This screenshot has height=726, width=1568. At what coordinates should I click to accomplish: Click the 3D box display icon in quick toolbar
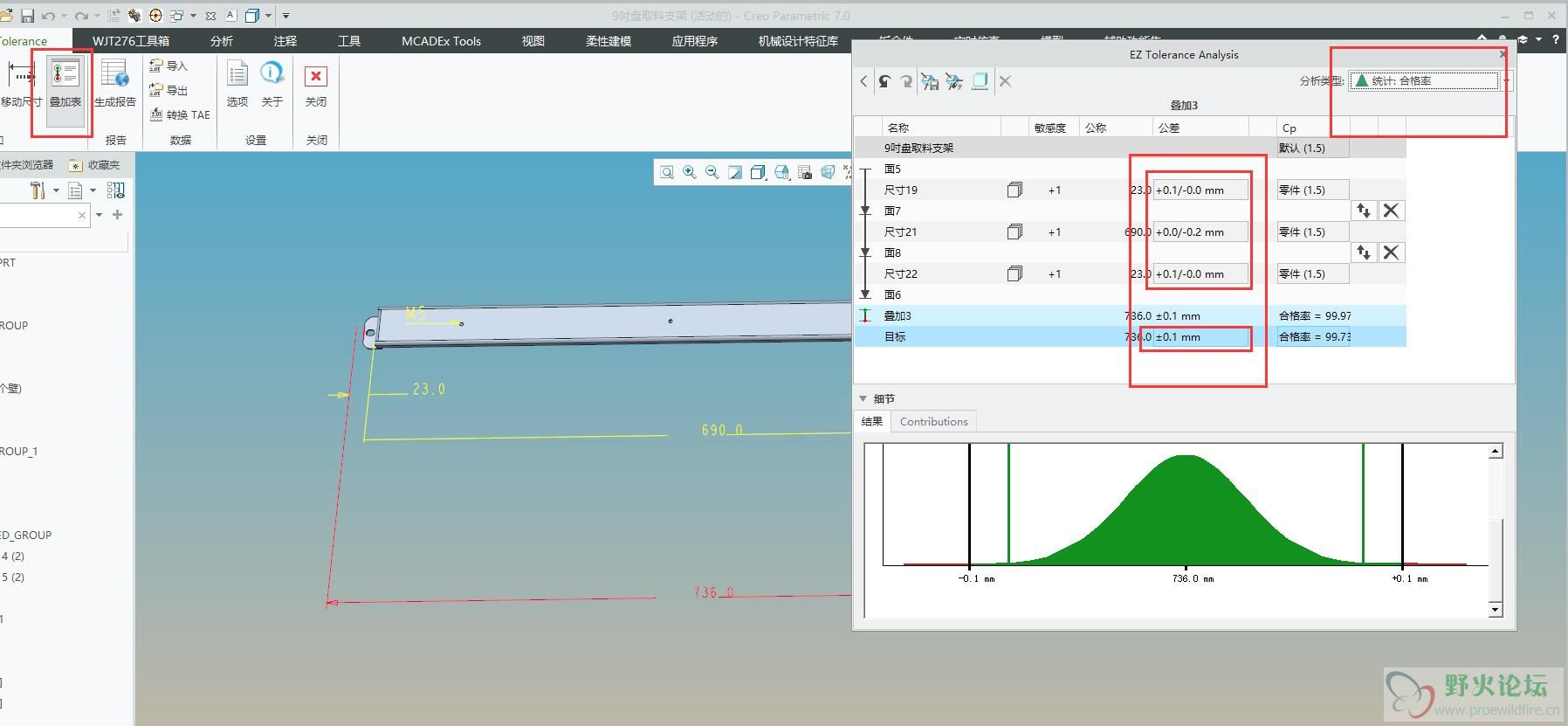(252, 16)
